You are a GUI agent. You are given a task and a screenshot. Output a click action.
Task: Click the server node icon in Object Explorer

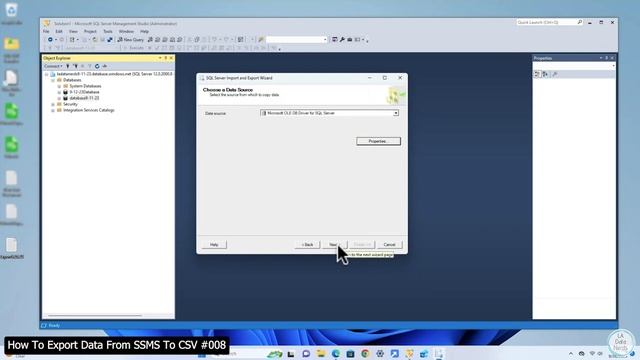pos(53,74)
